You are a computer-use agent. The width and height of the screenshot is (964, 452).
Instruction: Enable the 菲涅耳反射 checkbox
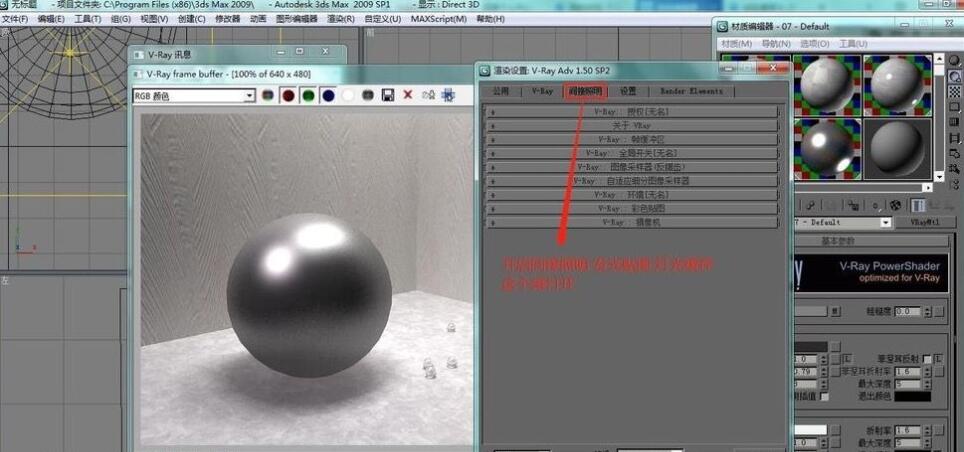(x=926, y=358)
